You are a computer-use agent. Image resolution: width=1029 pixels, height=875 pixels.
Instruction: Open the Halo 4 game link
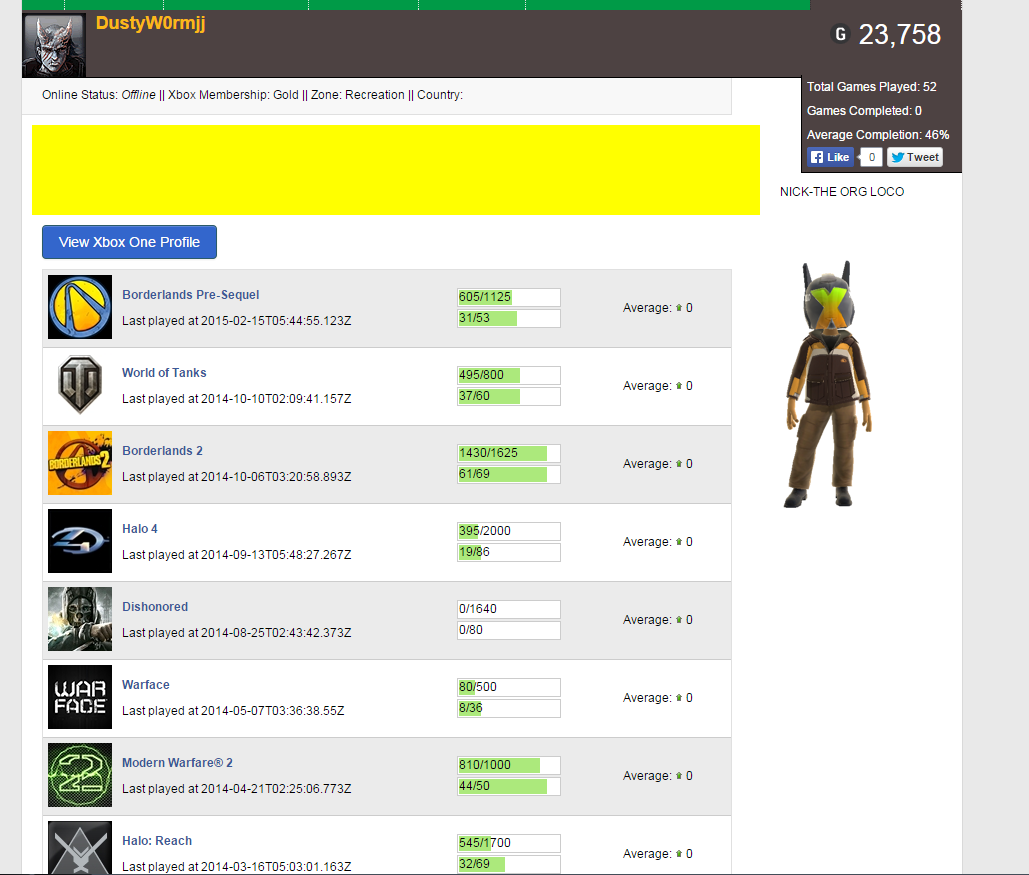click(x=140, y=529)
